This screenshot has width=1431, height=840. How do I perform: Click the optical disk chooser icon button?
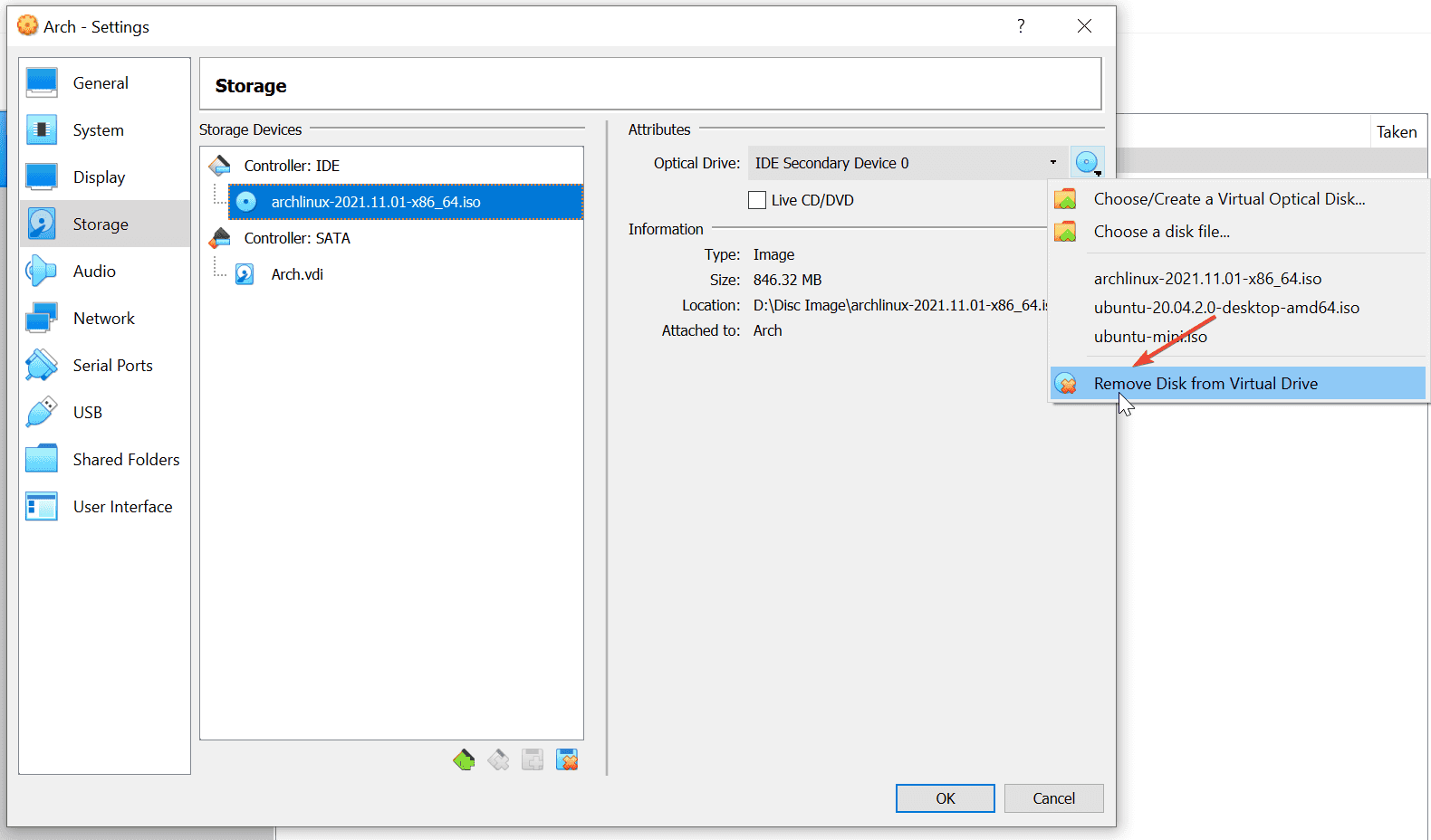pos(1087,163)
